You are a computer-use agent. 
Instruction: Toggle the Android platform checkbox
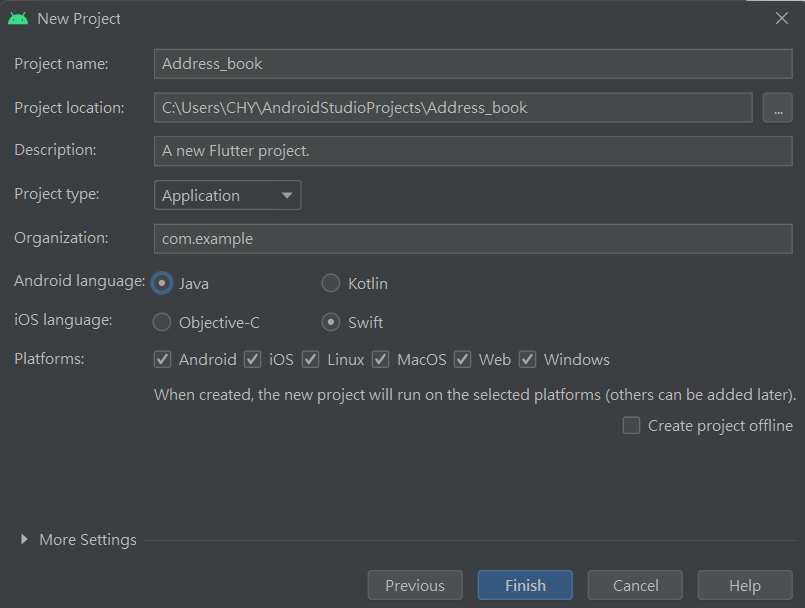(x=162, y=359)
